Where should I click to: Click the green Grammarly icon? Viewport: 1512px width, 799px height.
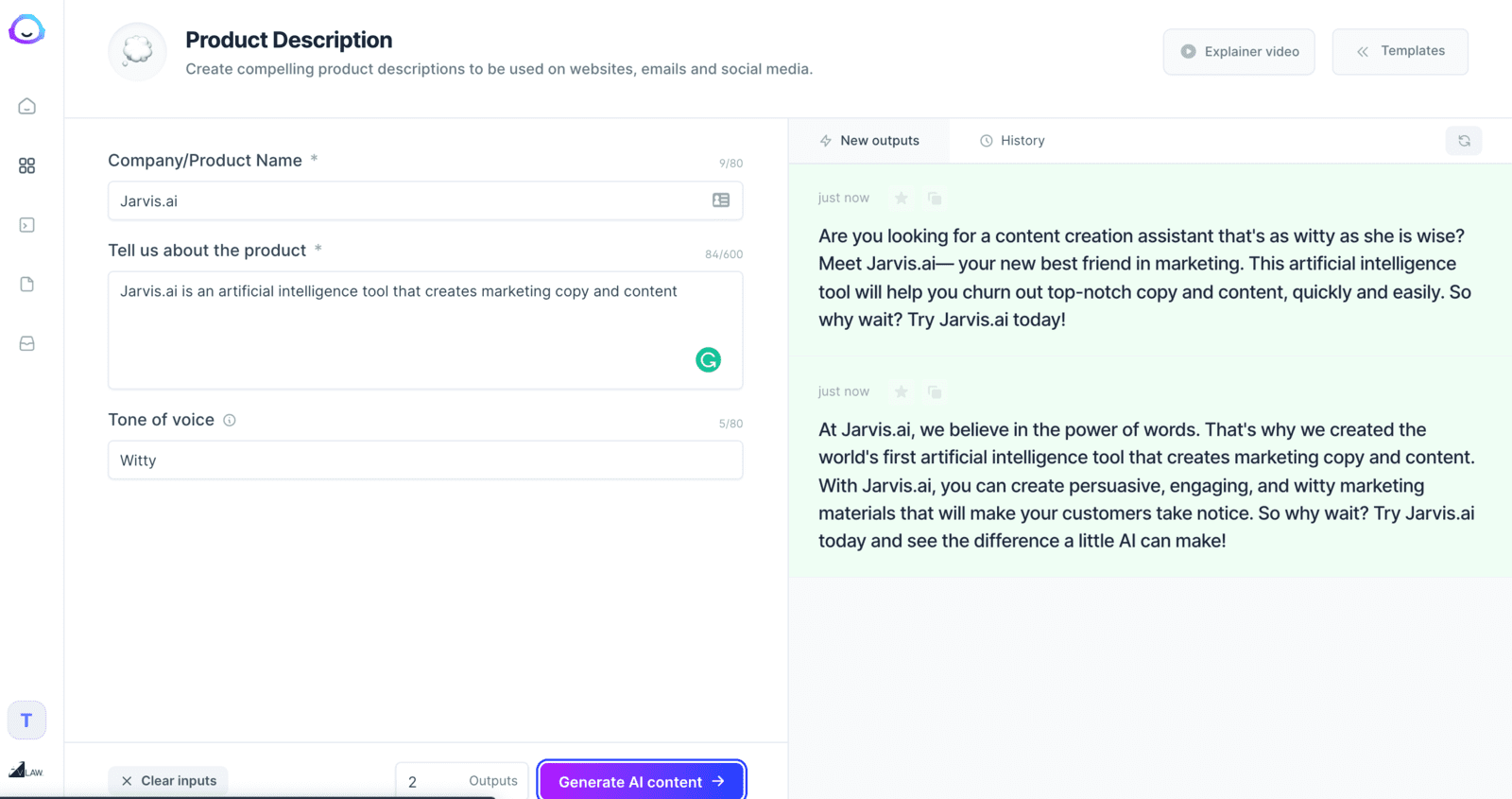point(708,359)
